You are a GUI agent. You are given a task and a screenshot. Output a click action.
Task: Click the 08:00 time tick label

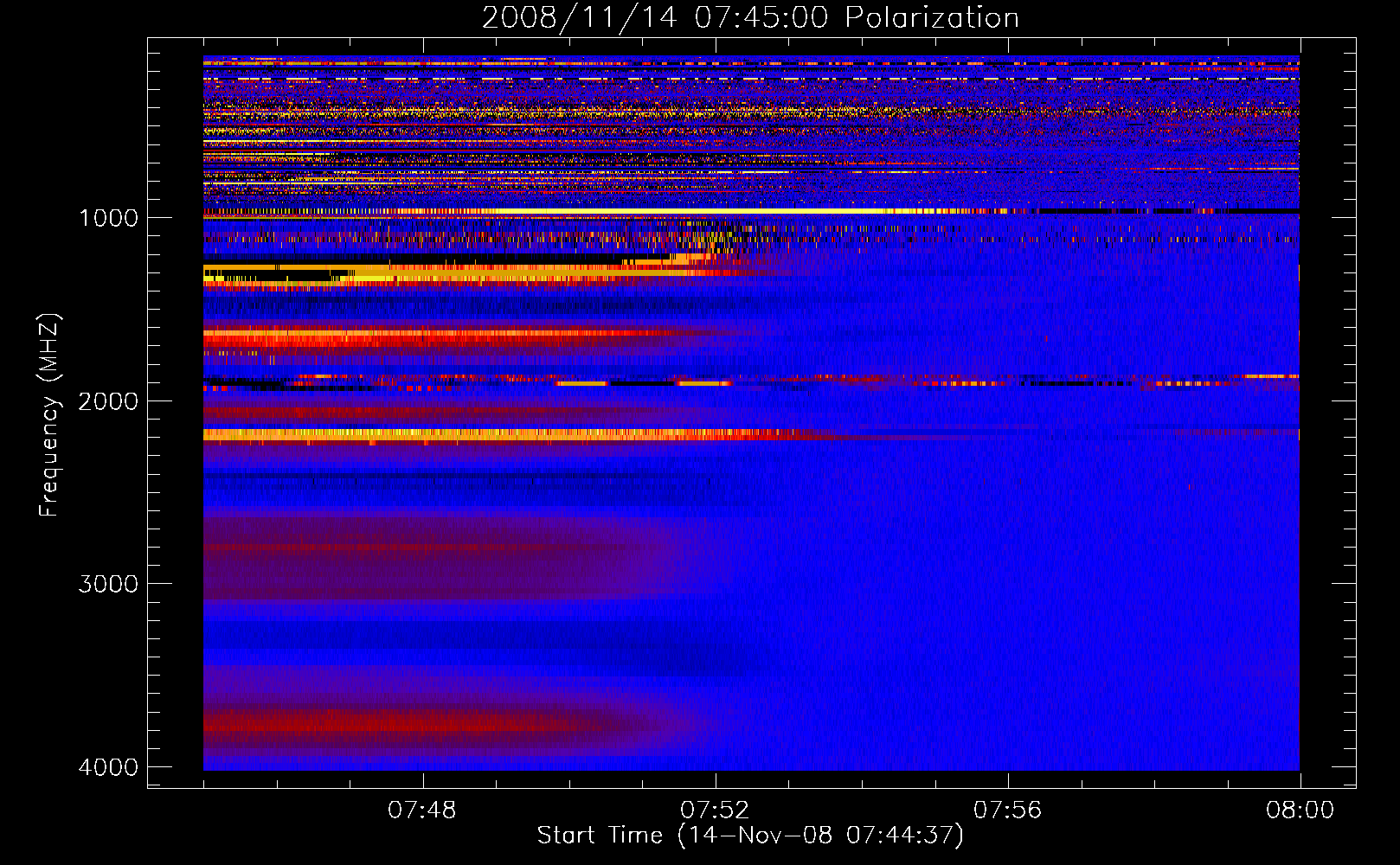click(1300, 811)
